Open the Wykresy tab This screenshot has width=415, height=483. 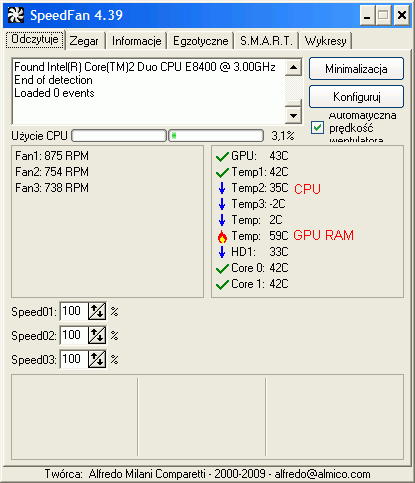(x=325, y=41)
